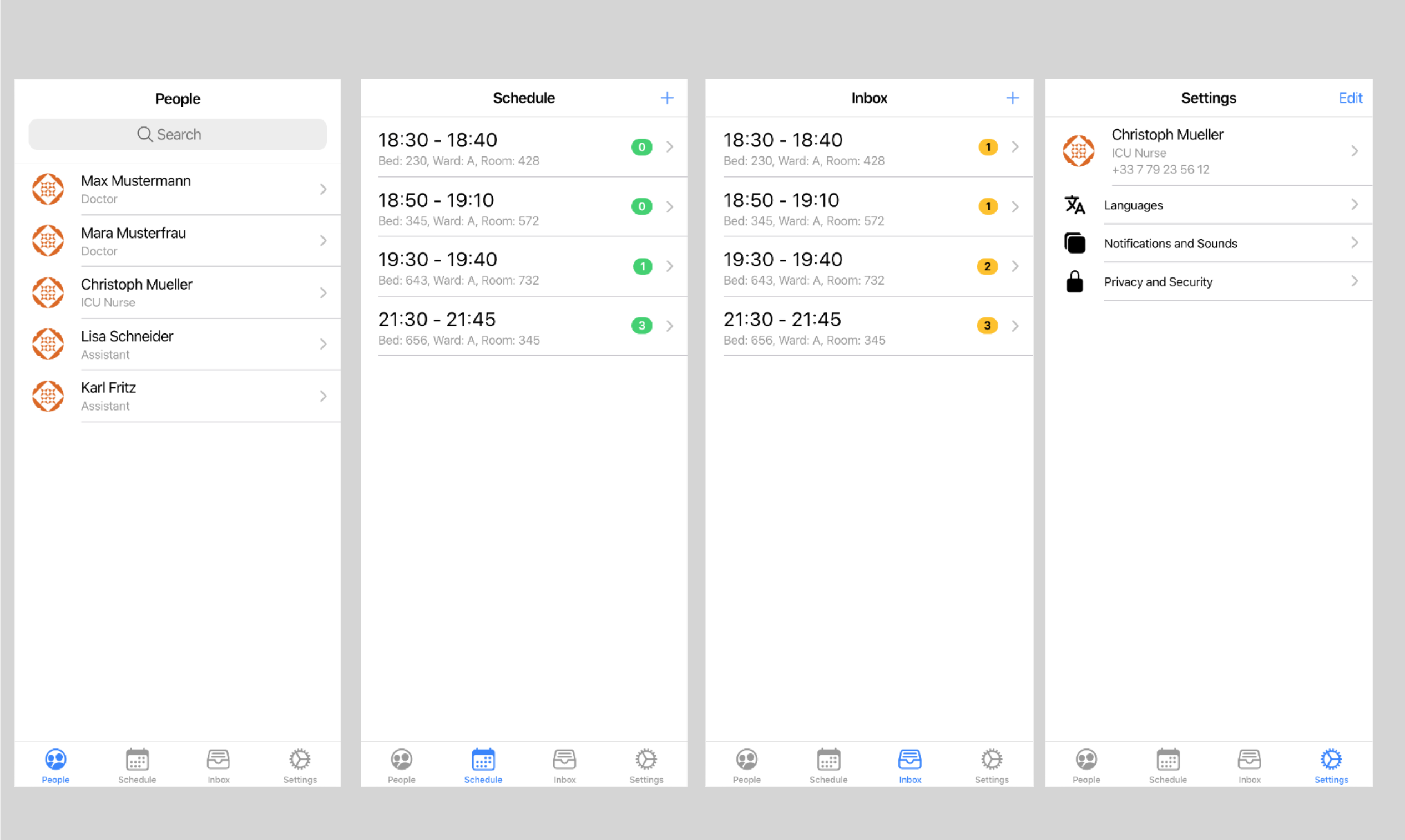Expand Languages row chevron in Settings
Screen dimensions: 1405x840
[1354, 204]
